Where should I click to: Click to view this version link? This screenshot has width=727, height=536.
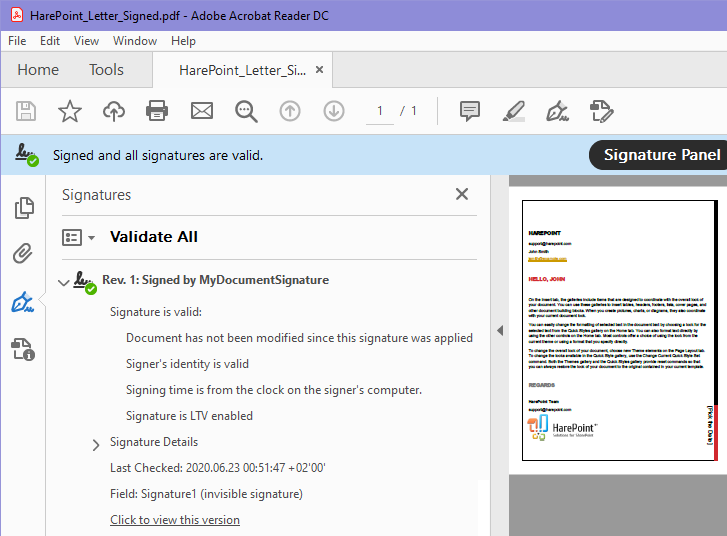pos(175,520)
